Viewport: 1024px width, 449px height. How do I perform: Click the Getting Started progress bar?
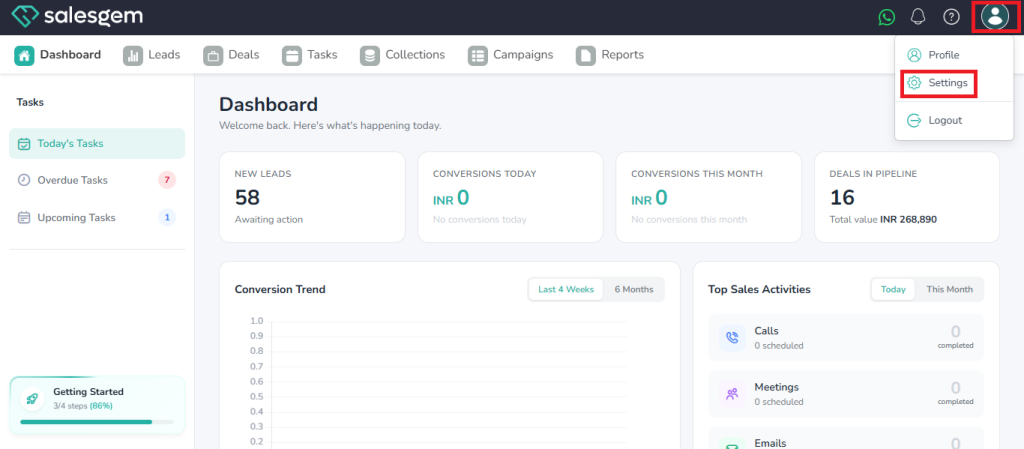97,422
